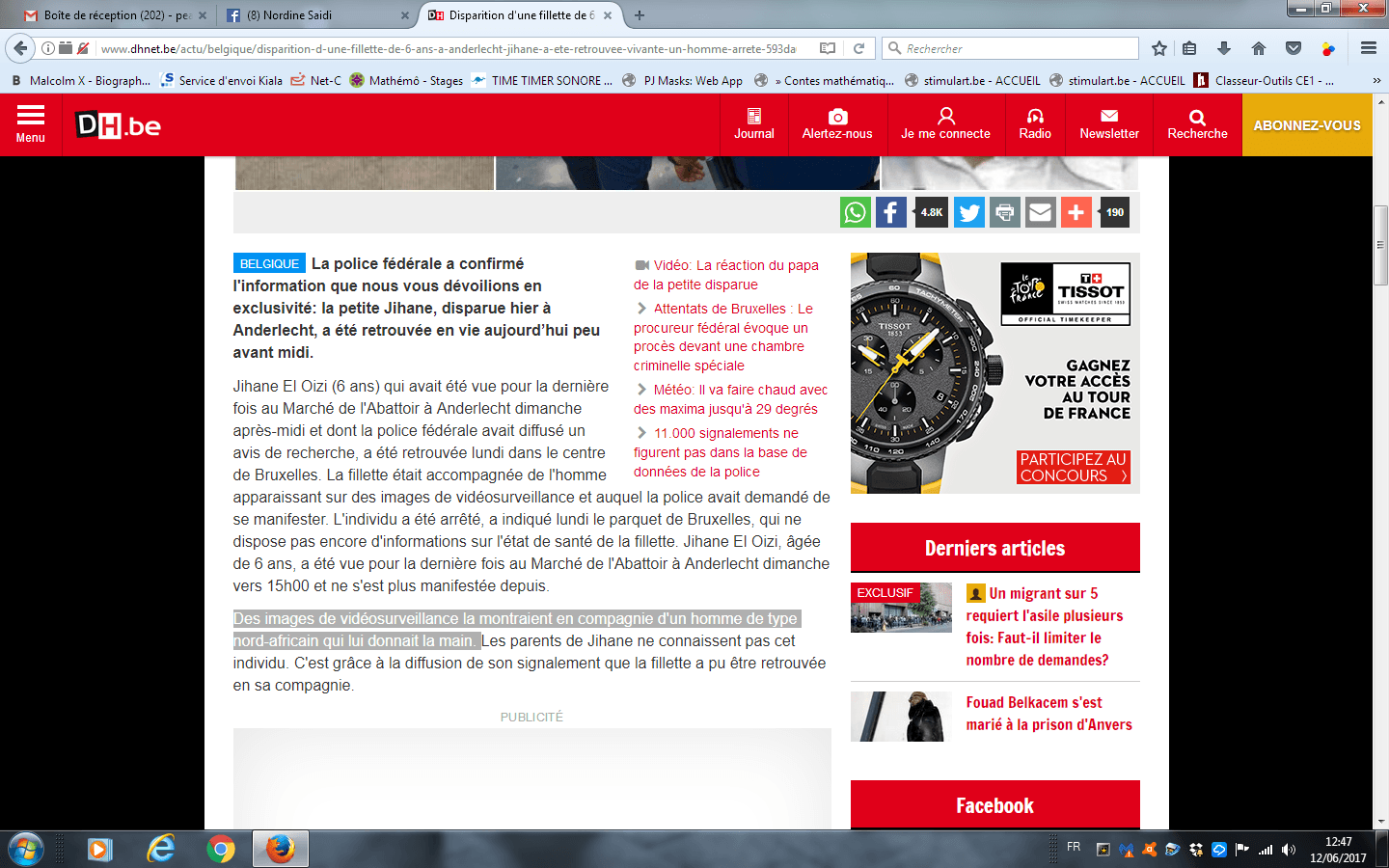Show more bookmarks toolbar overflow chevron
Image resolution: width=1389 pixels, height=868 pixels.
[x=1375, y=81]
